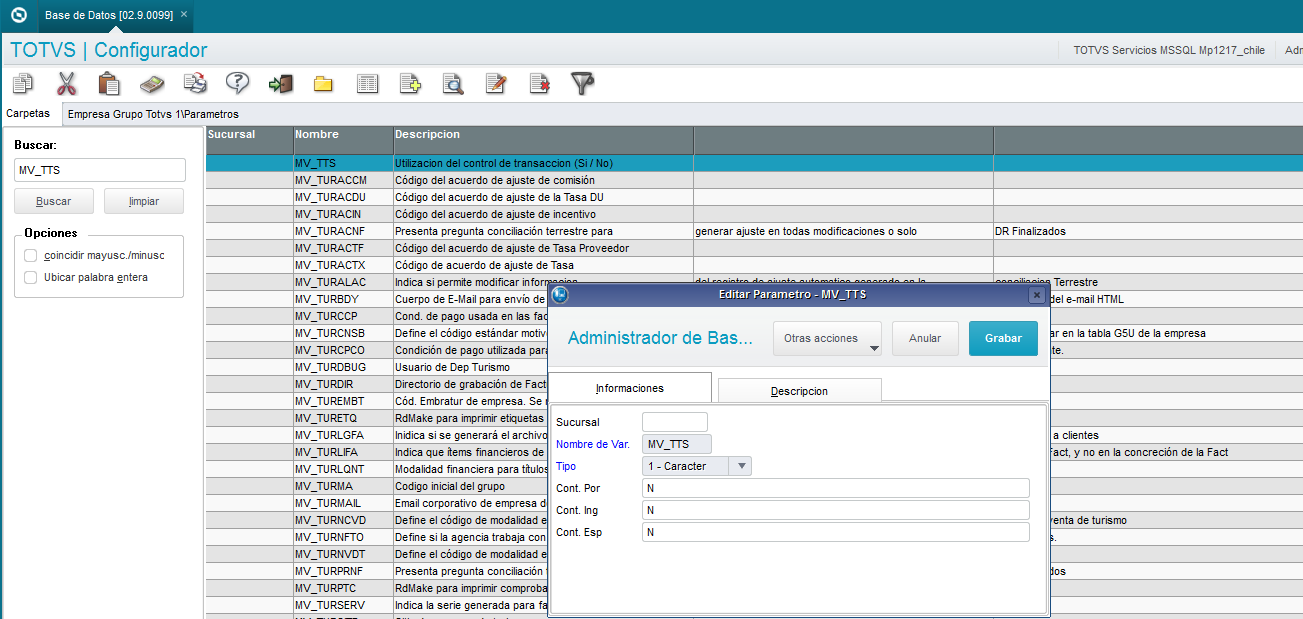Click the Cont. Esp input field
This screenshot has height=619, width=1303.
[x=835, y=532]
